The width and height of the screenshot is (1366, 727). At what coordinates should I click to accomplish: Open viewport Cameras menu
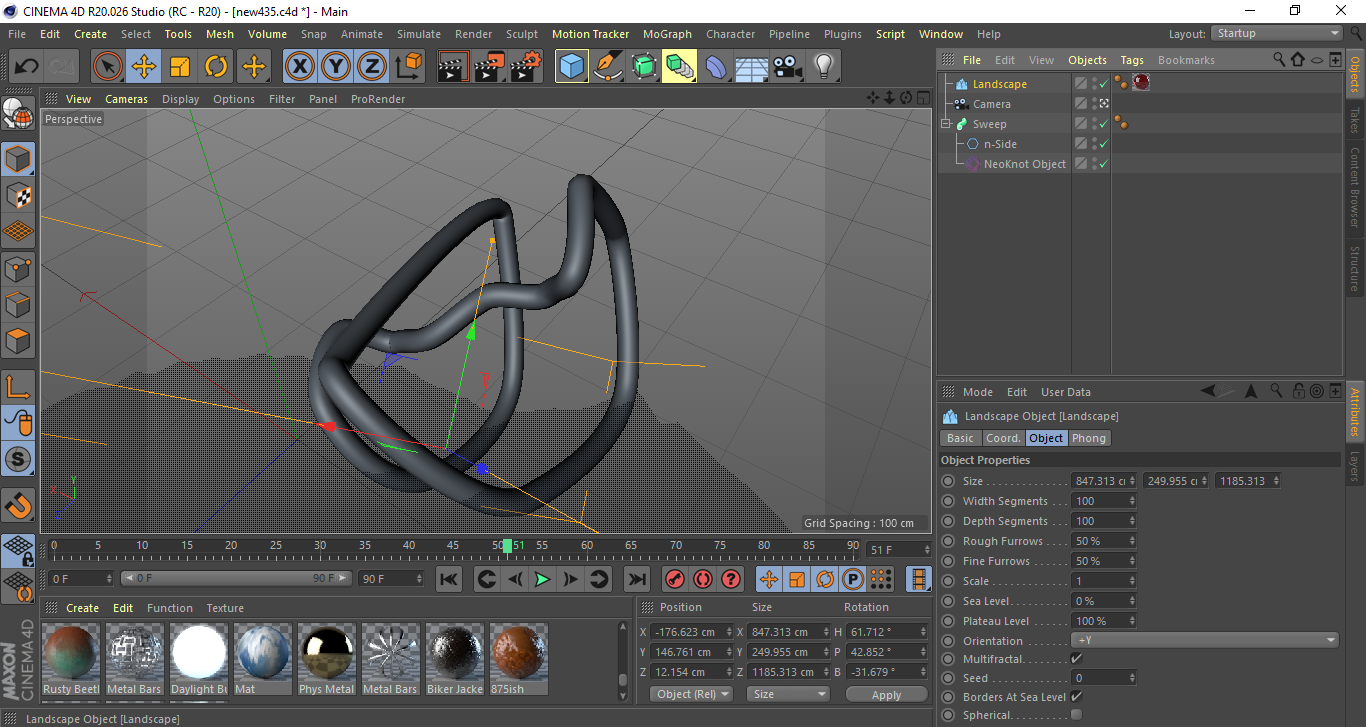(x=126, y=99)
